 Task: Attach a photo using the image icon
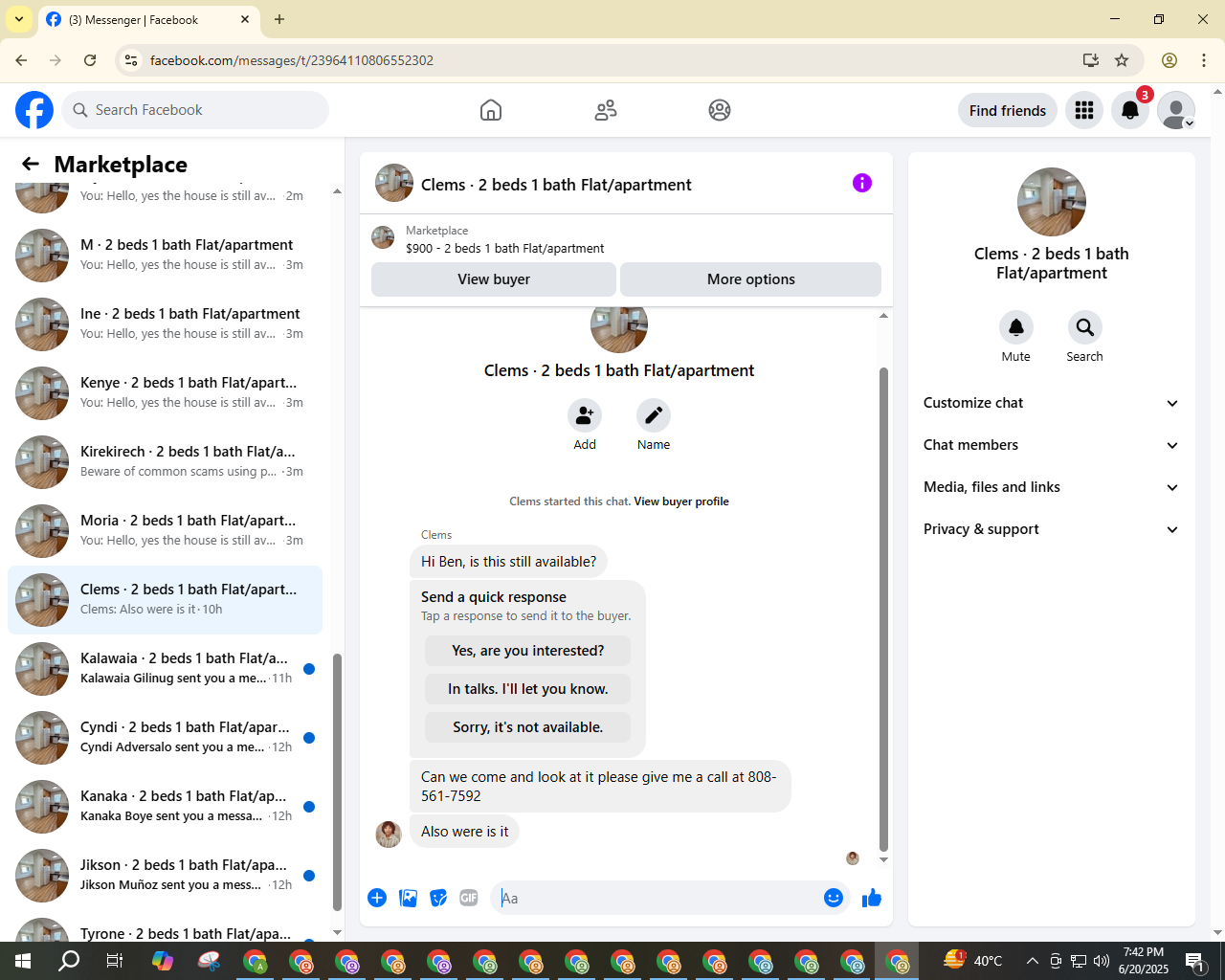pyautogui.click(x=408, y=898)
